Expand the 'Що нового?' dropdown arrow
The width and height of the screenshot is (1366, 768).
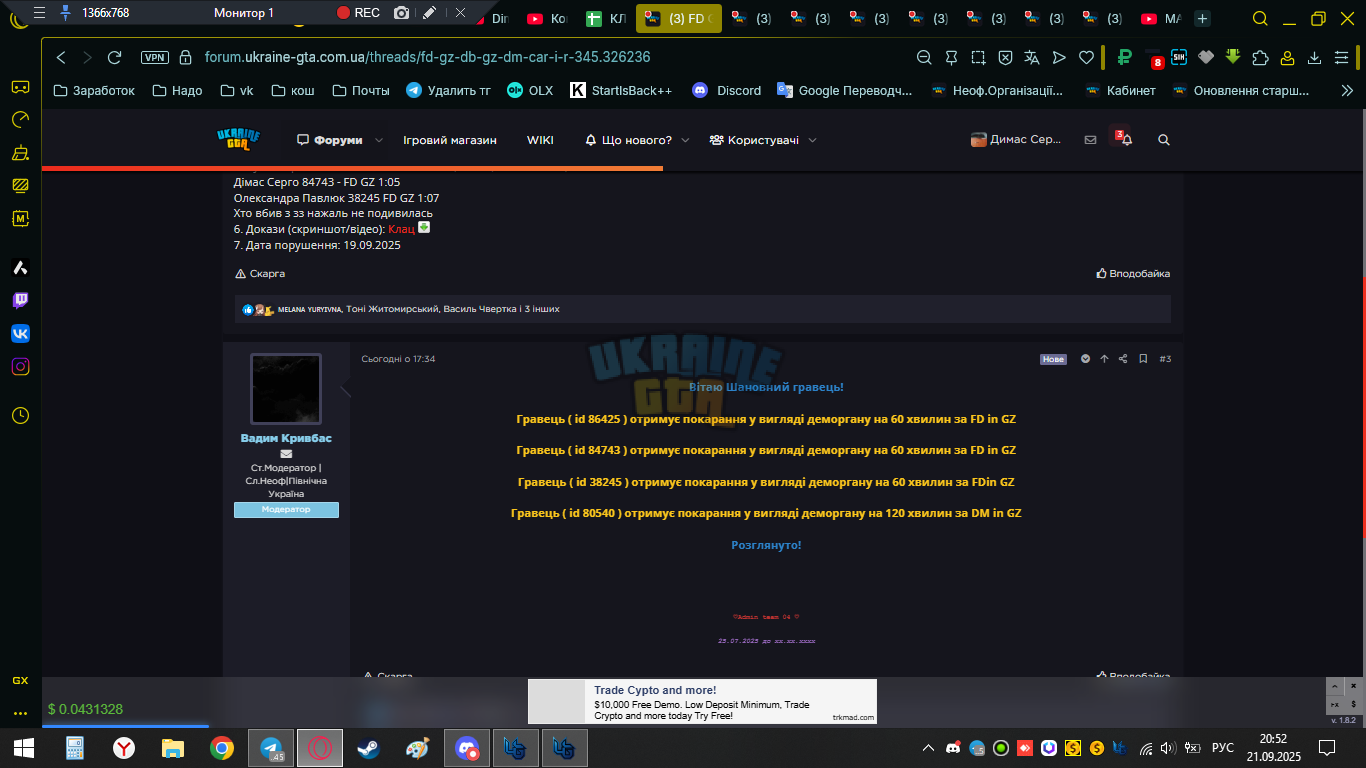[685, 140]
